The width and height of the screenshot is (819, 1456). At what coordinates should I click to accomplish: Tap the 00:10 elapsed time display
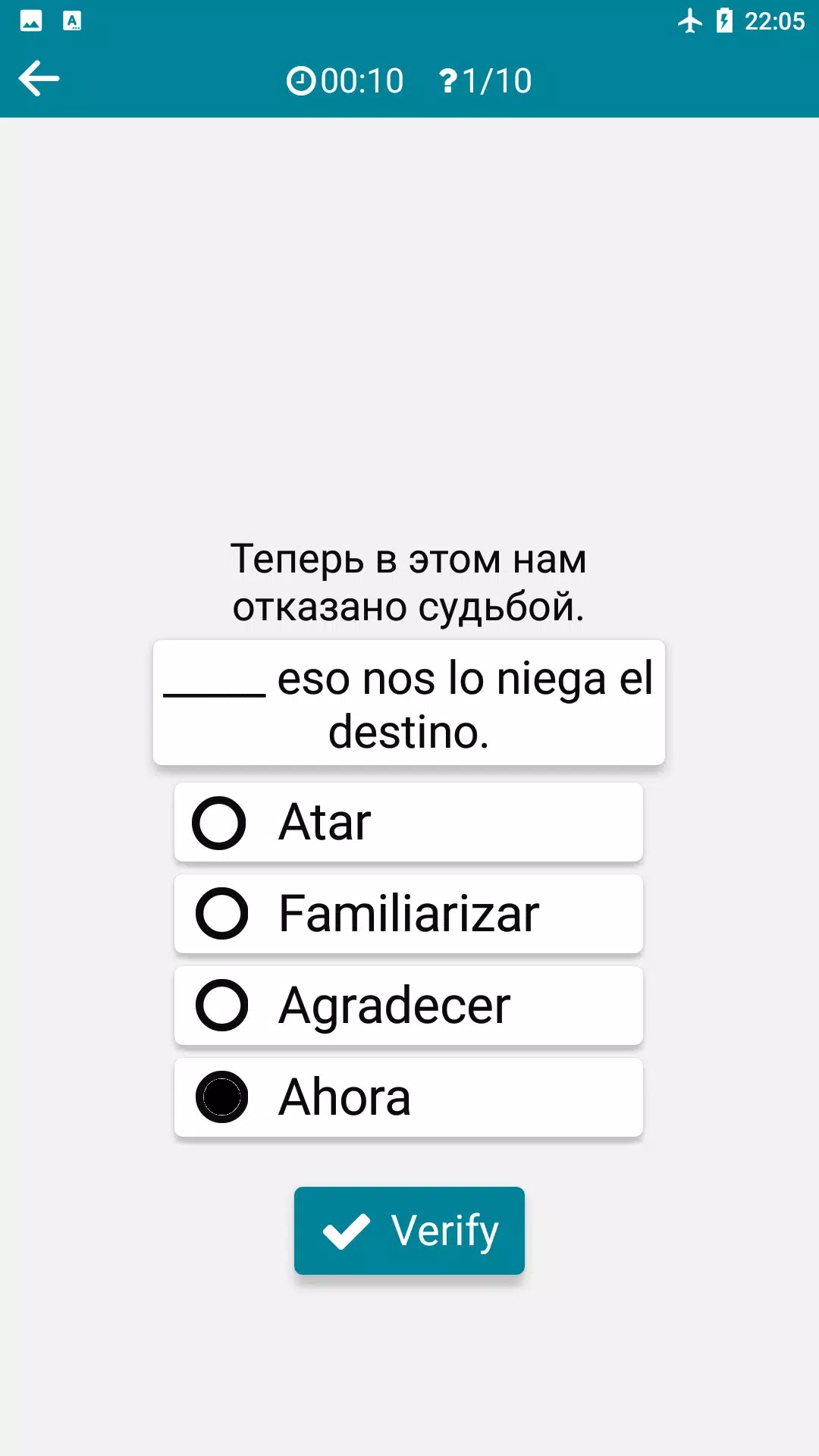tap(362, 81)
